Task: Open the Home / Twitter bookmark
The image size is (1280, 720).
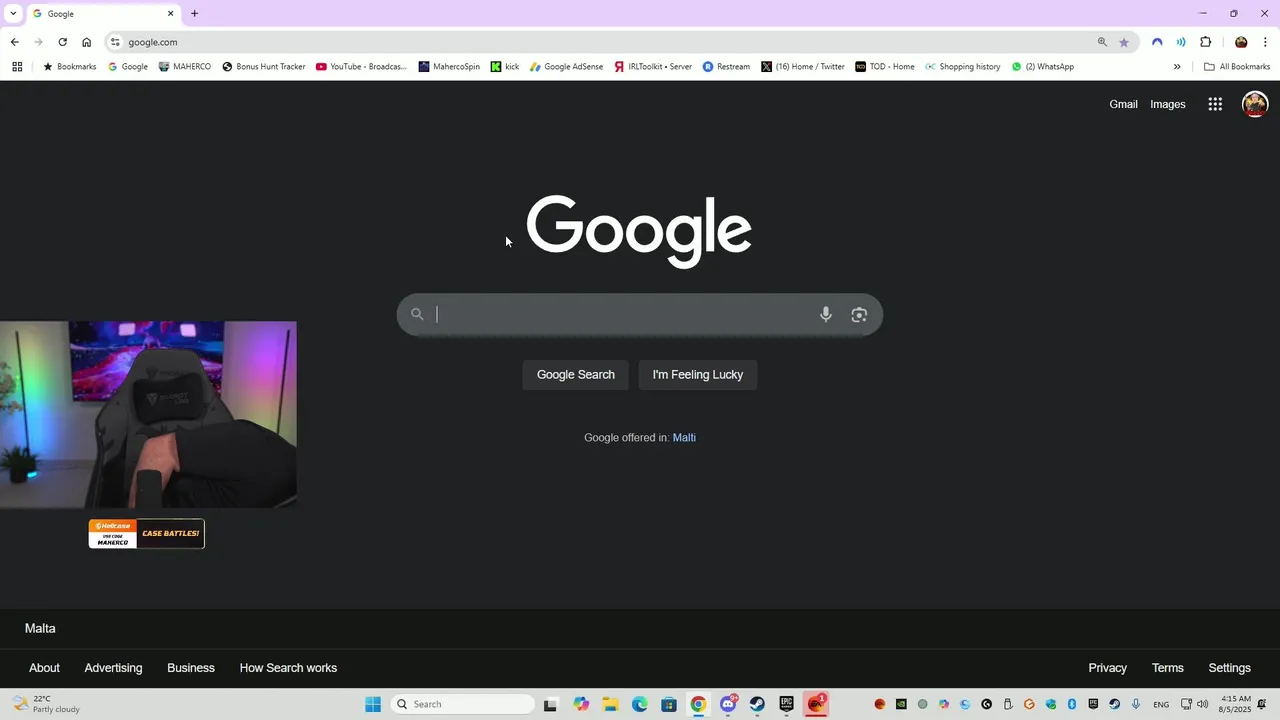Action: [803, 67]
